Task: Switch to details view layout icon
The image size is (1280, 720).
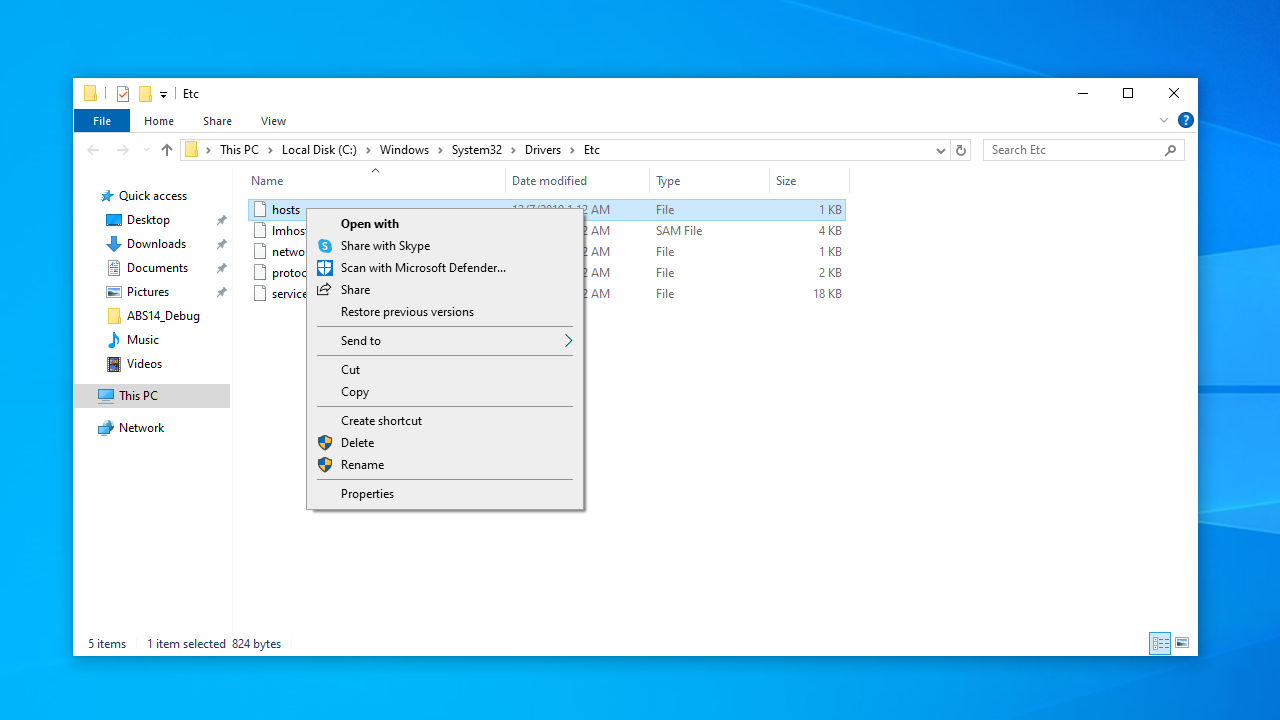Action: [x=1160, y=643]
